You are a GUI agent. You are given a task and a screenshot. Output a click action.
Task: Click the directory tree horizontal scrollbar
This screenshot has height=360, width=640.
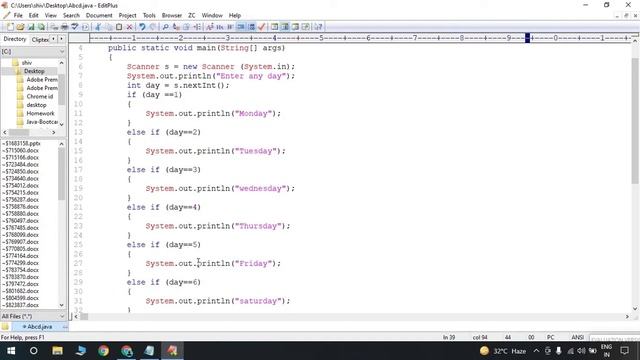point(29,132)
